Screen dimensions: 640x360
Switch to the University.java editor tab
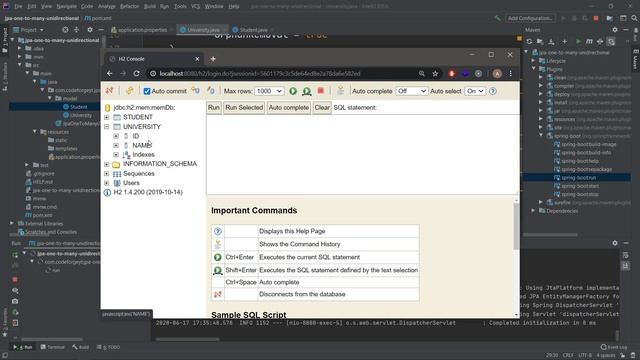[x=203, y=30]
